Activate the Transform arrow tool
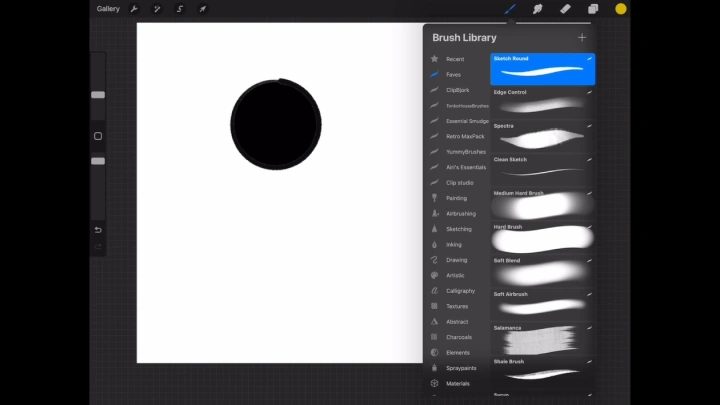Image resolution: width=720 pixels, height=405 pixels. pos(203,9)
